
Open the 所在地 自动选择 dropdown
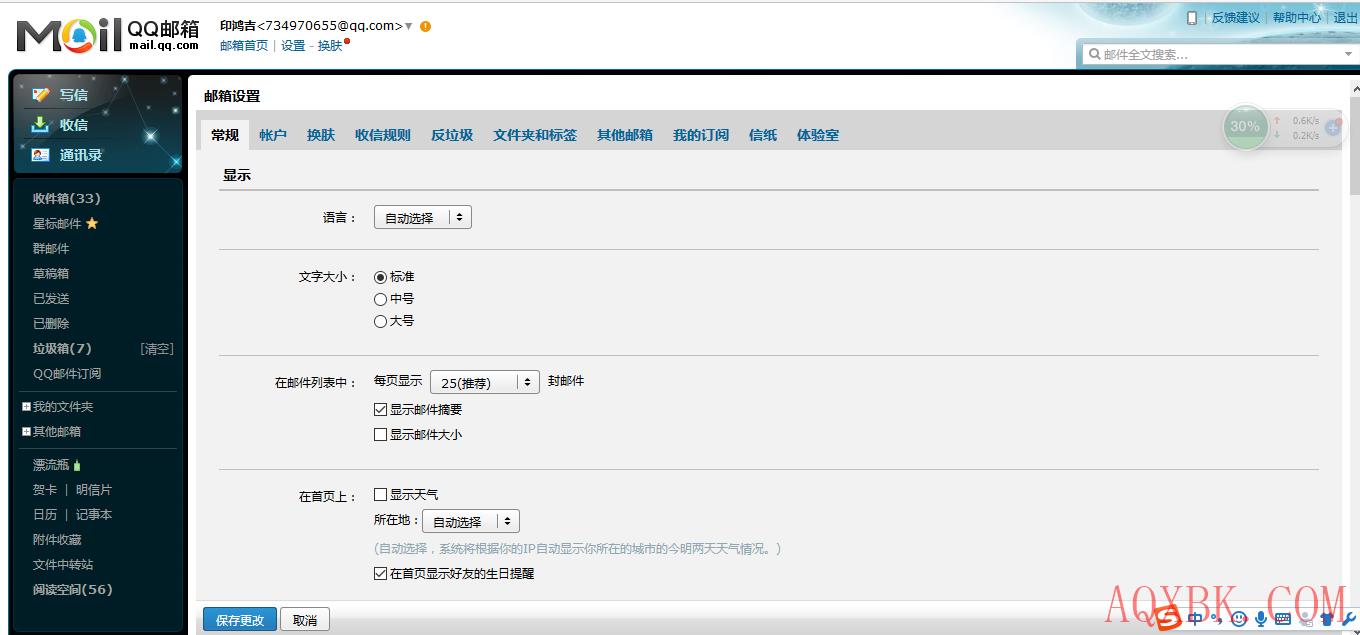pos(471,521)
